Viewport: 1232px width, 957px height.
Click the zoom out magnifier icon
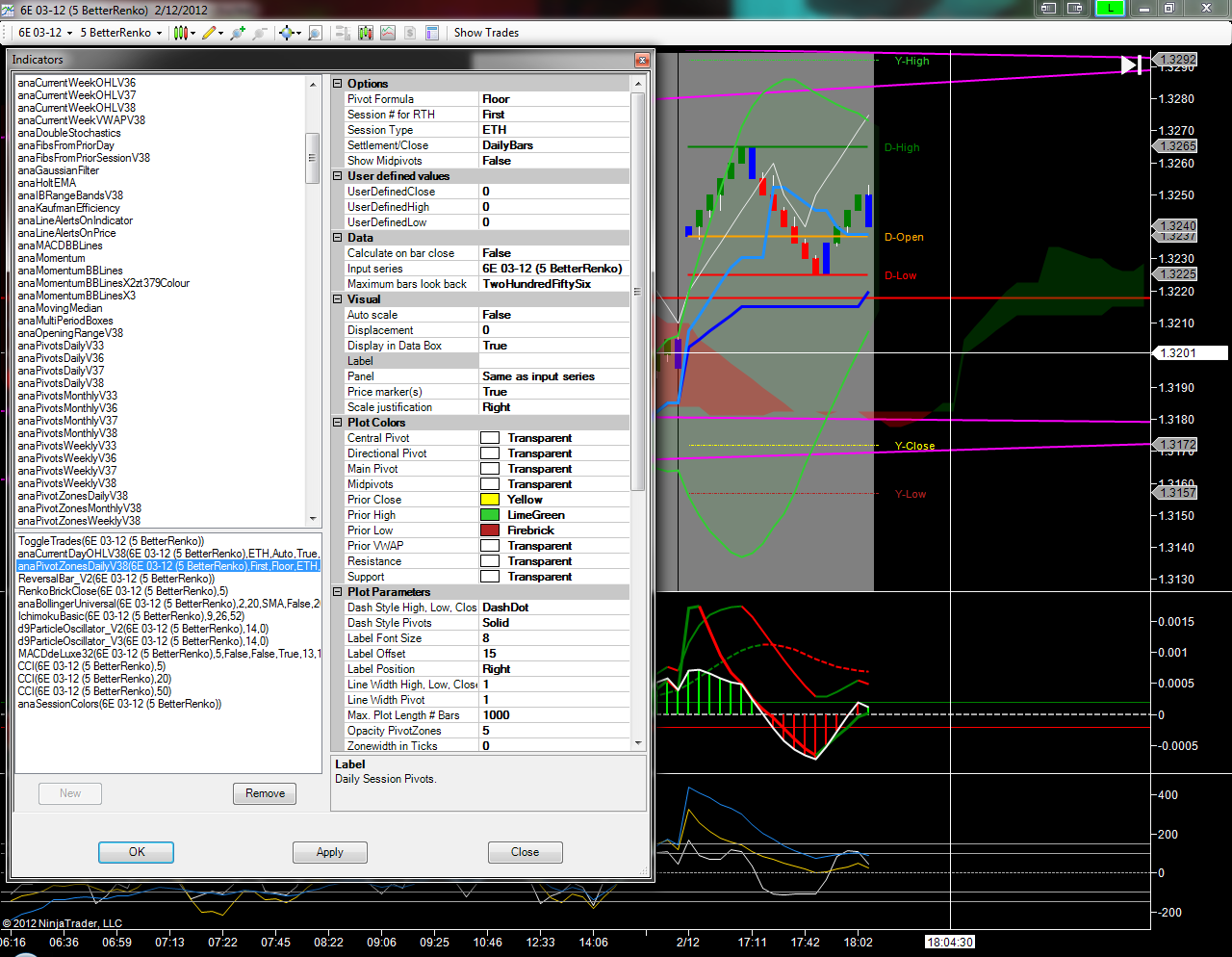260,33
